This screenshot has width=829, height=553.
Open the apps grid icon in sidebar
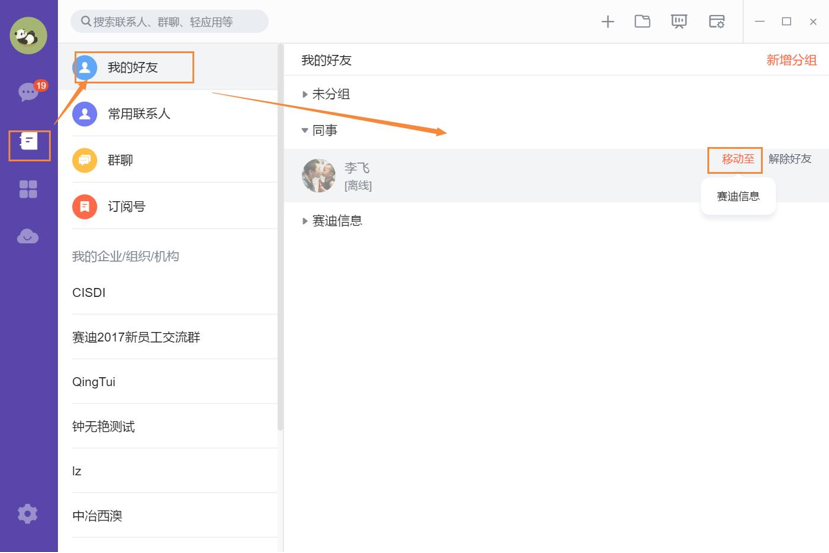click(28, 189)
